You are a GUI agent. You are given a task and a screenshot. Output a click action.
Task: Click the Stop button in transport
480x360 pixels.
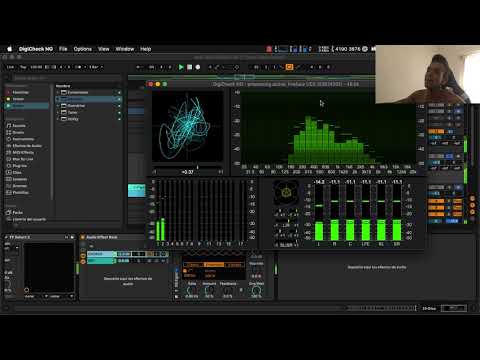[189, 67]
